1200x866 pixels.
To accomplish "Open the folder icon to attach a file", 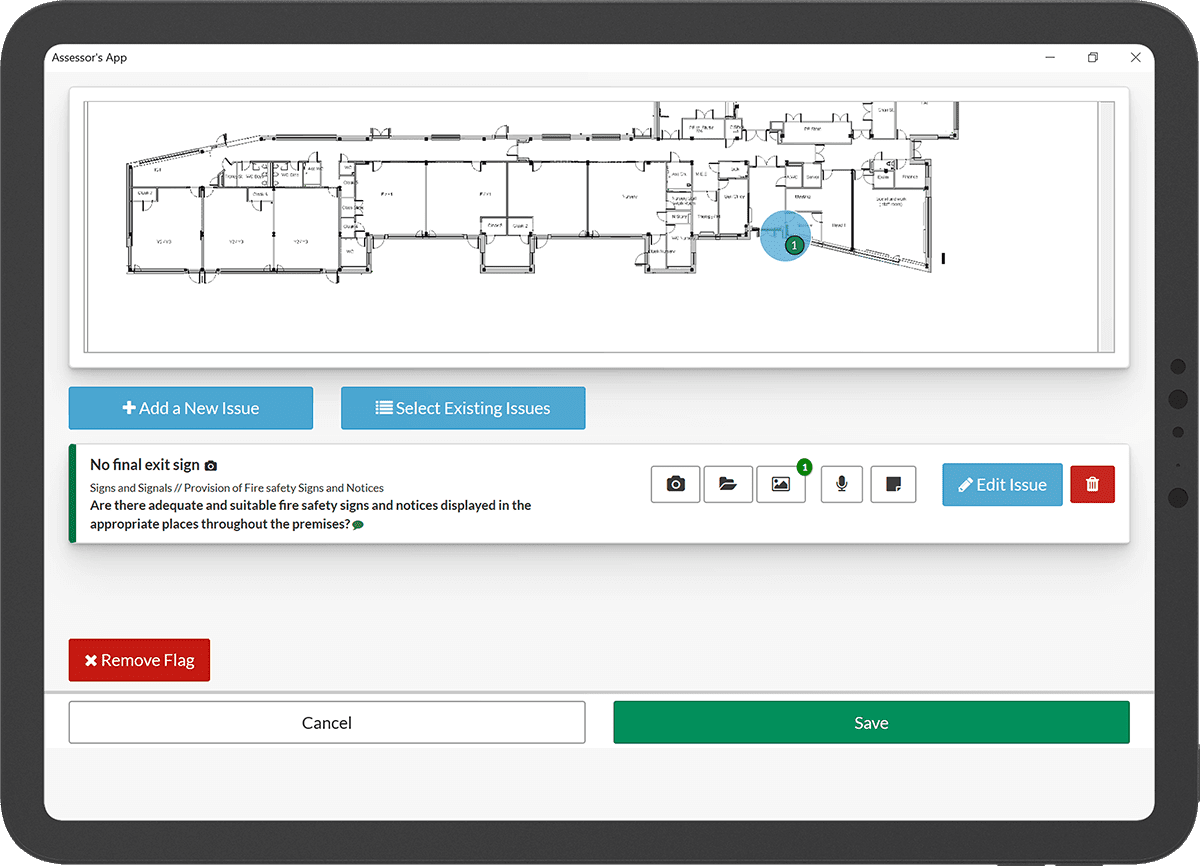I will tap(728, 484).
